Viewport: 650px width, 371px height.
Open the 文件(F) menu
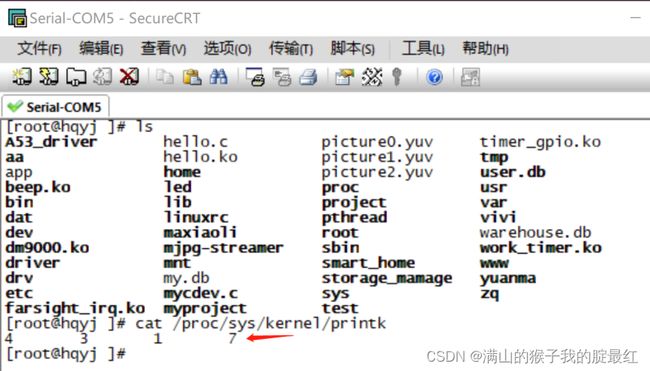coord(39,49)
